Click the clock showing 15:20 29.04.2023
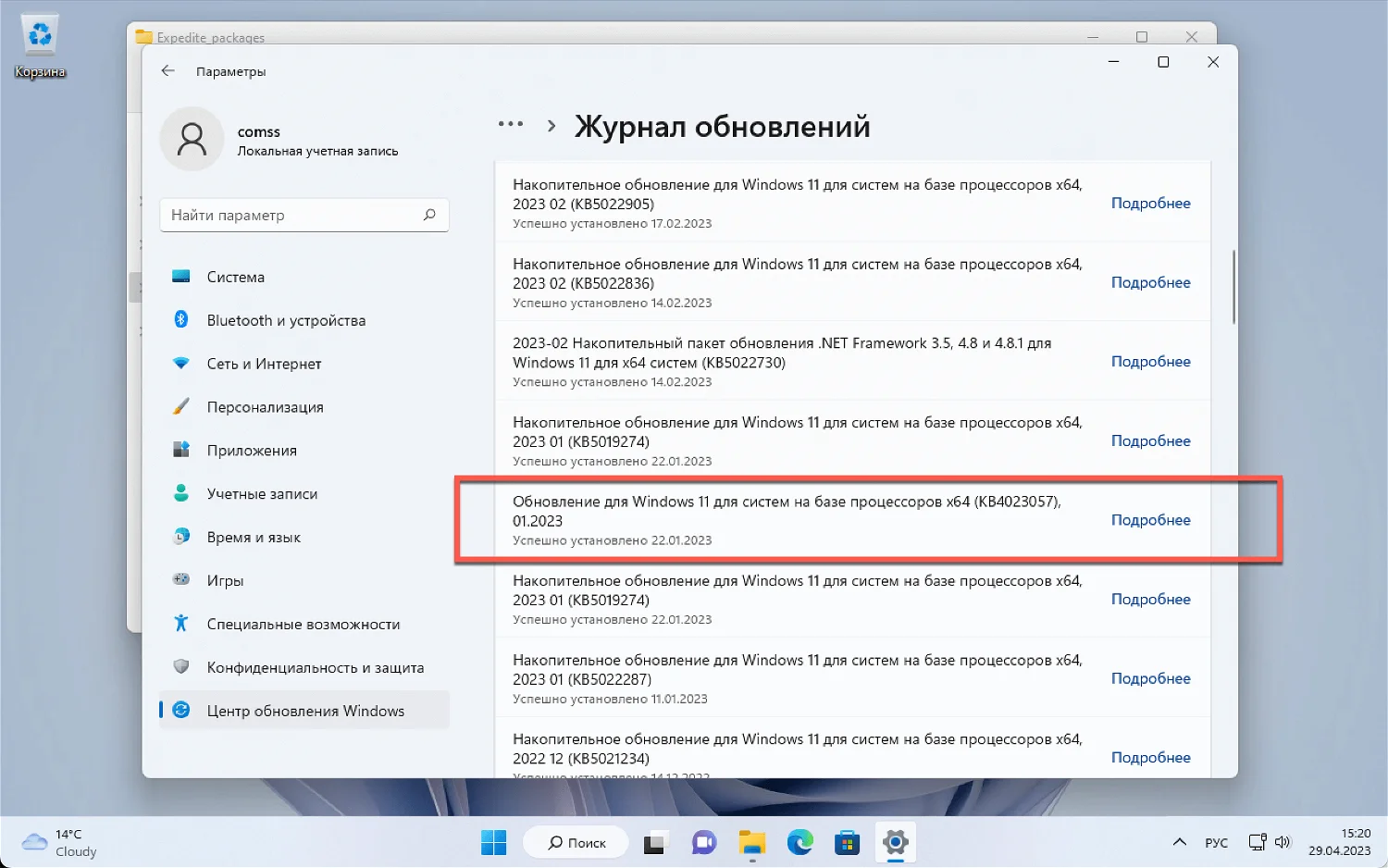The height and width of the screenshot is (868, 1388). [x=1340, y=842]
